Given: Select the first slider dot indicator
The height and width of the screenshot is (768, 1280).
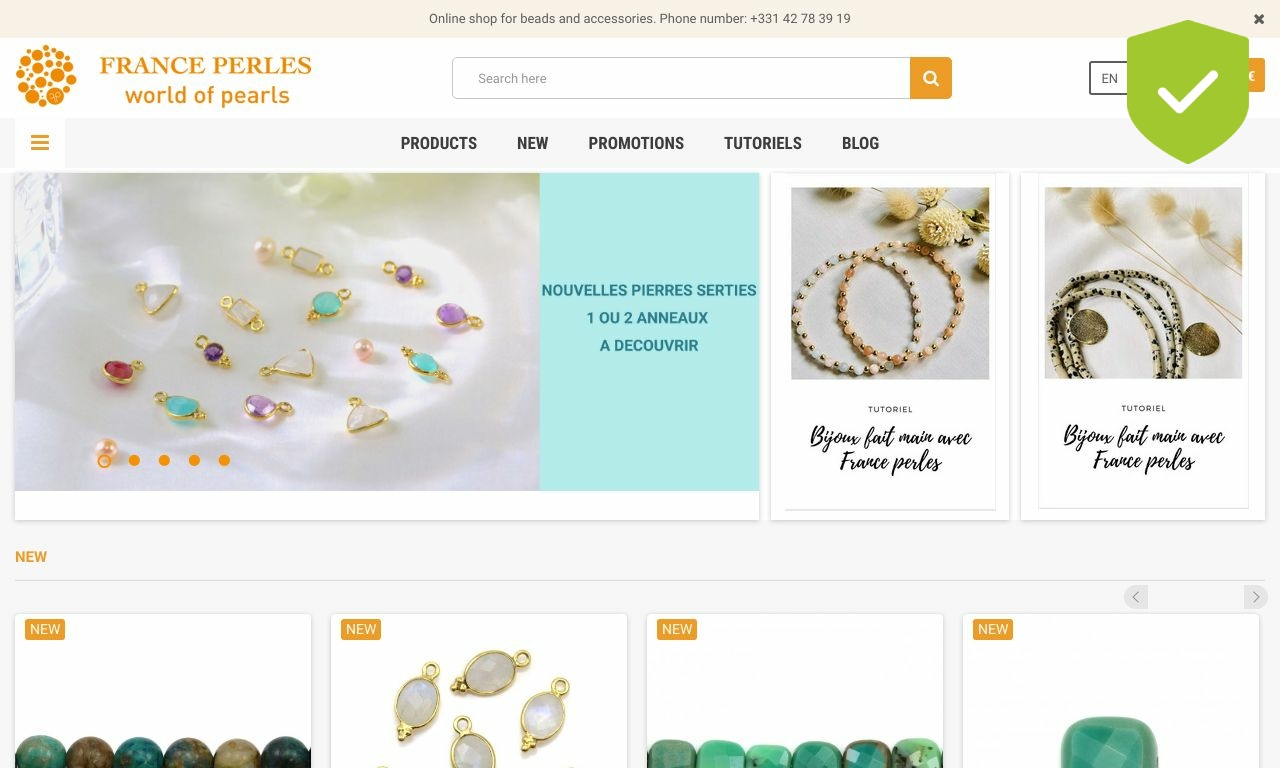Looking at the screenshot, I should [x=104, y=461].
